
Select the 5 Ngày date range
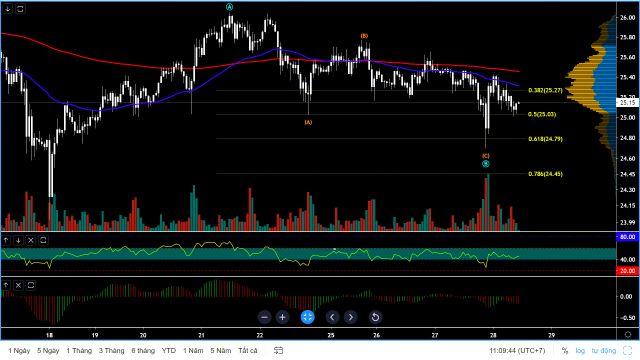48,350
